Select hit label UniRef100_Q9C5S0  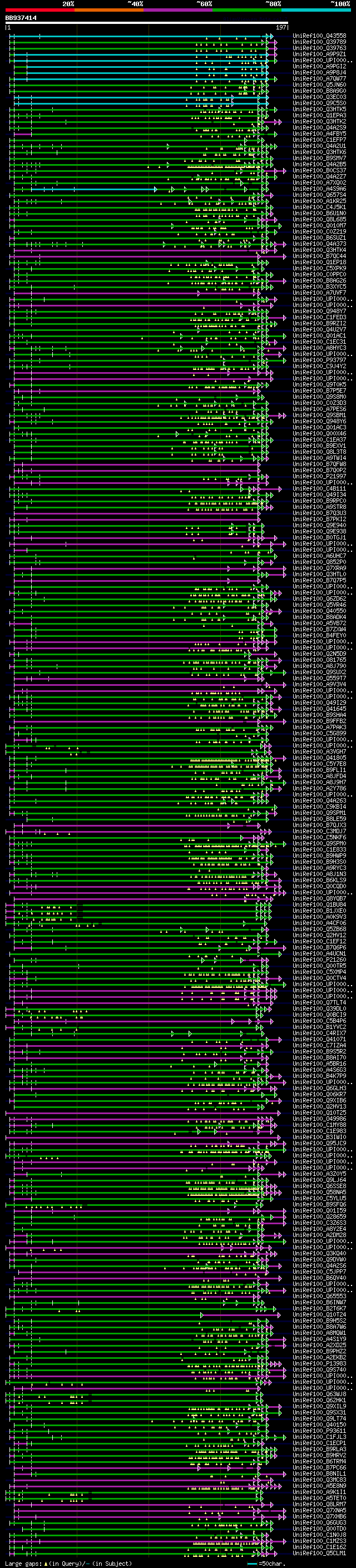tap(319, 103)
